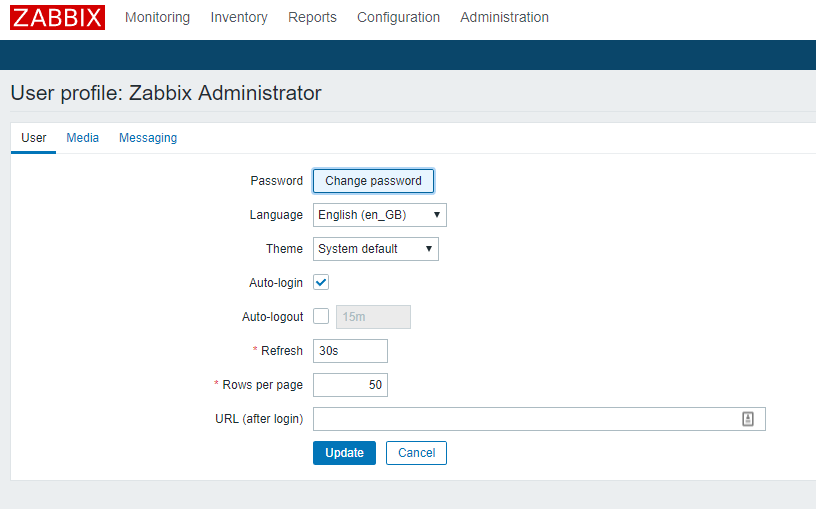This screenshot has height=509, width=816.
Task: Click the URL (after login) text field
Action: click(x=525, y=419)
